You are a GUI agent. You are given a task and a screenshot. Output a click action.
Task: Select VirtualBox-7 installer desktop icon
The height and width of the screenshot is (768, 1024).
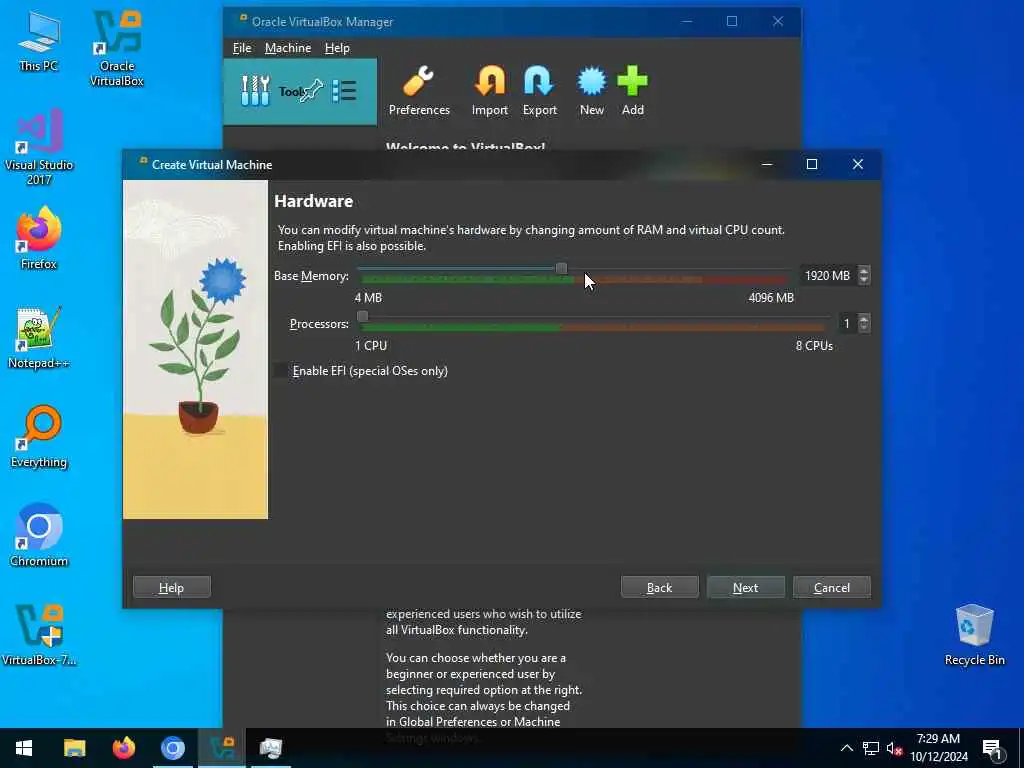(x=39, y=635)
